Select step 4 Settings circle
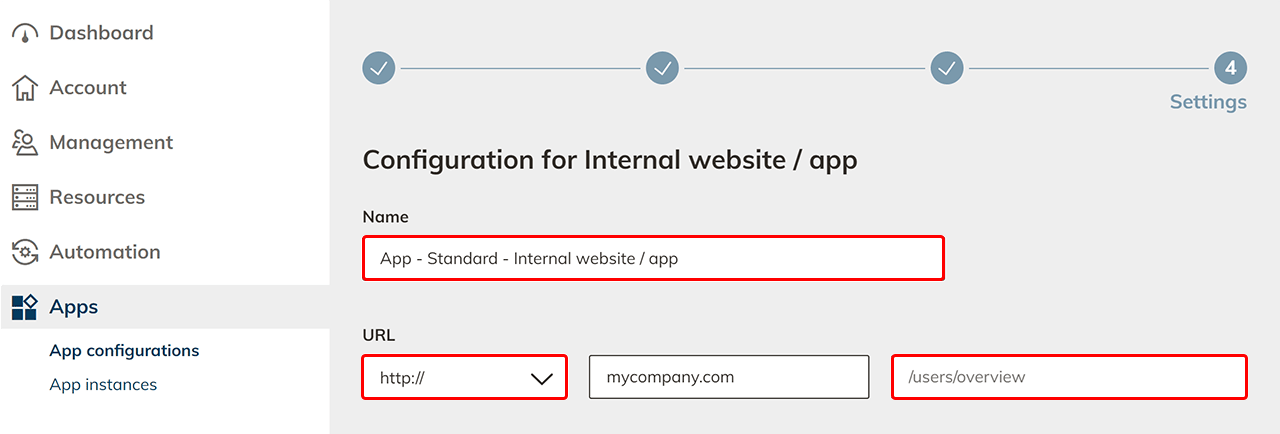Screen dimensions: 1280x434 (1230, 68)
